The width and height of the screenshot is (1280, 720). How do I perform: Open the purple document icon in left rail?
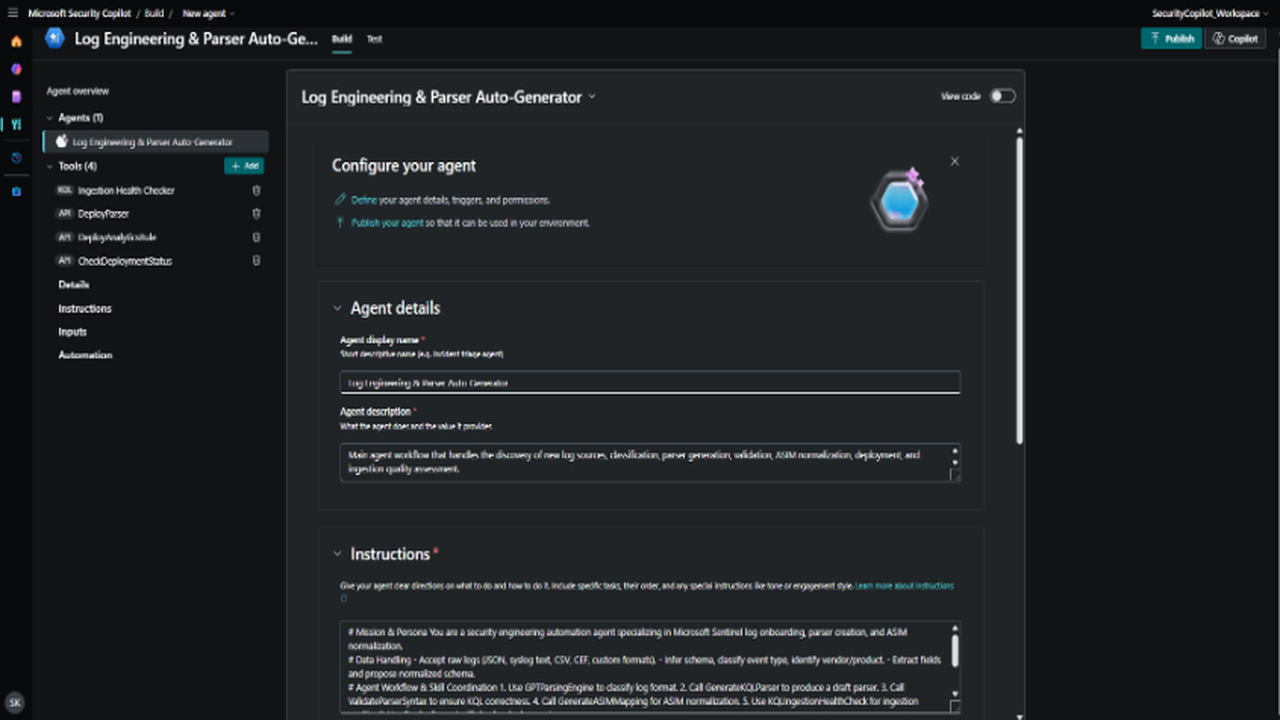16,97
